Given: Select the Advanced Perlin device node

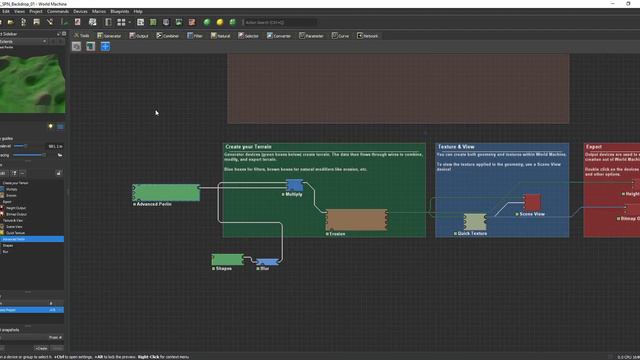Looking at the screenshot, I should 166,193.
